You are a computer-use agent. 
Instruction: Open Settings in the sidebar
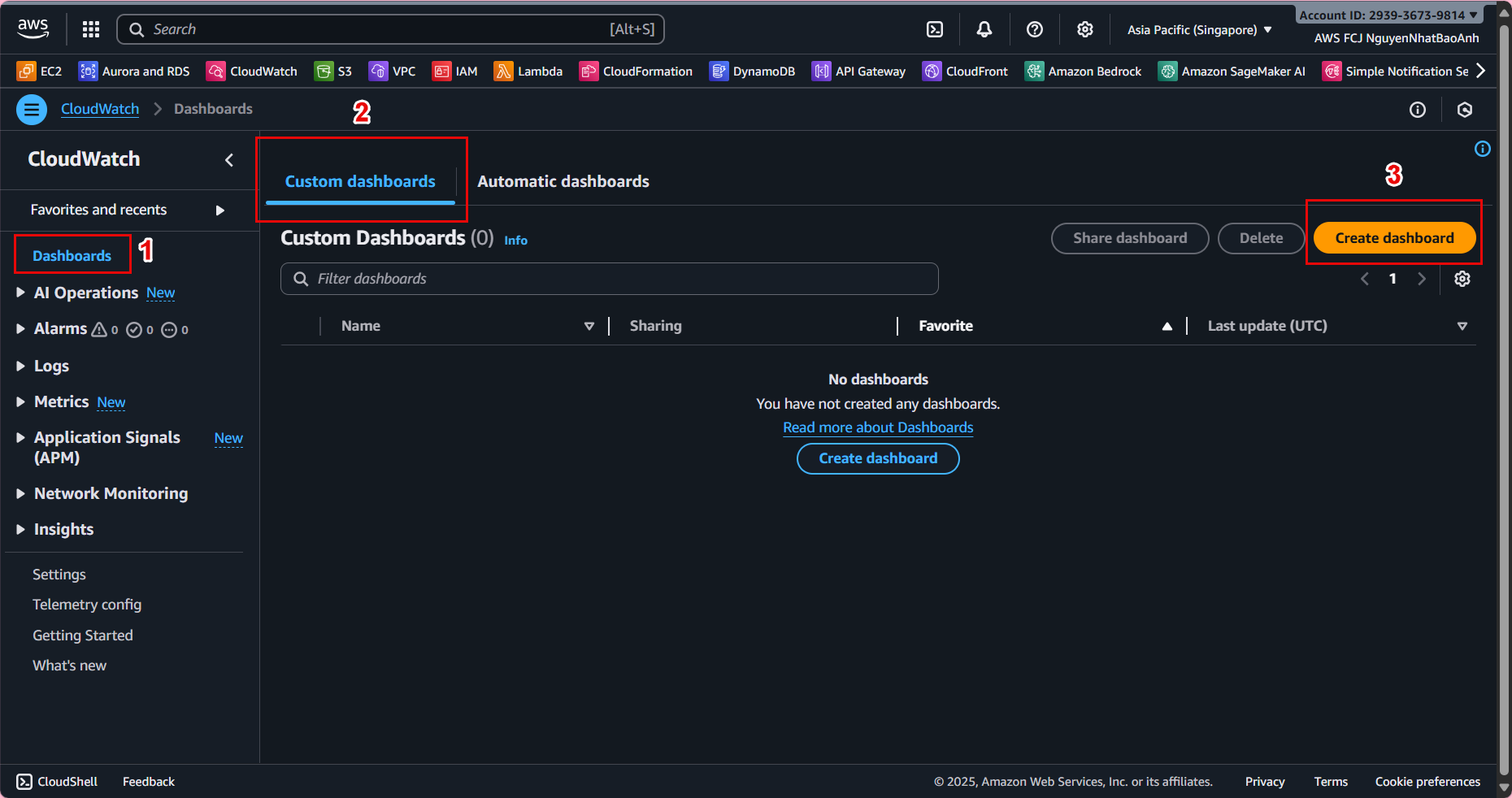(x=59, y=575)
